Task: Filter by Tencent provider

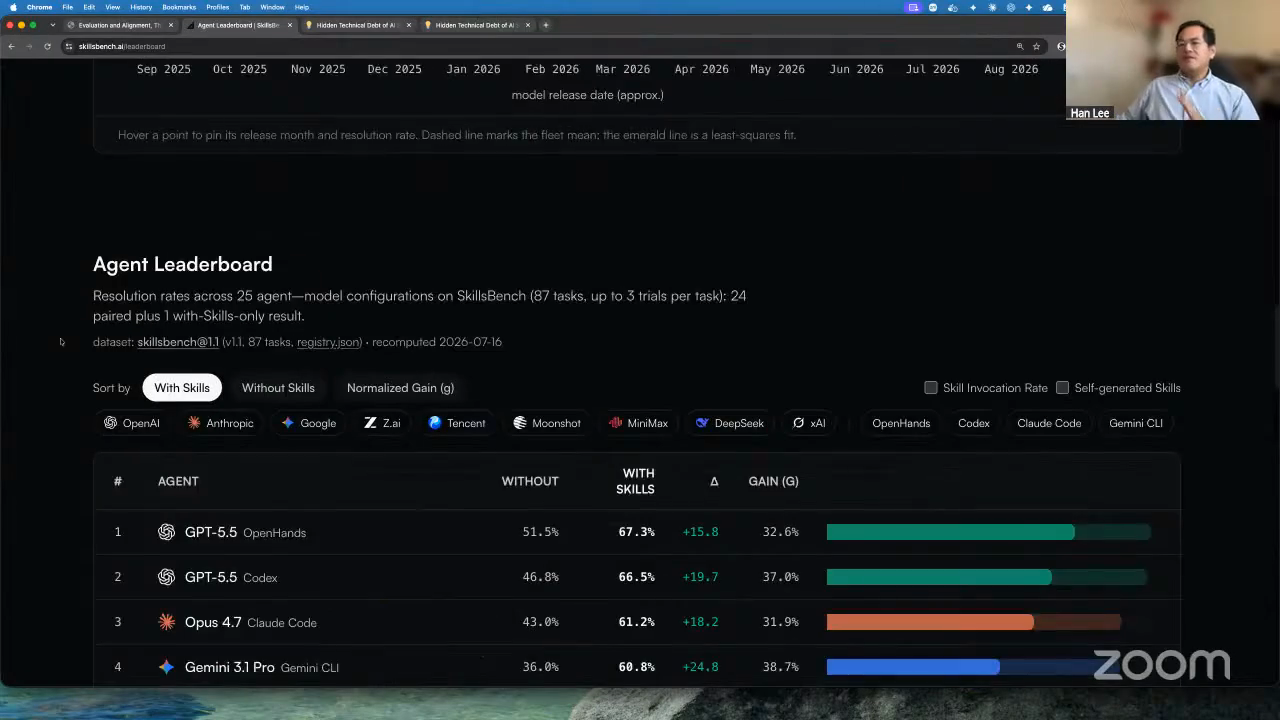Action: 457,423
